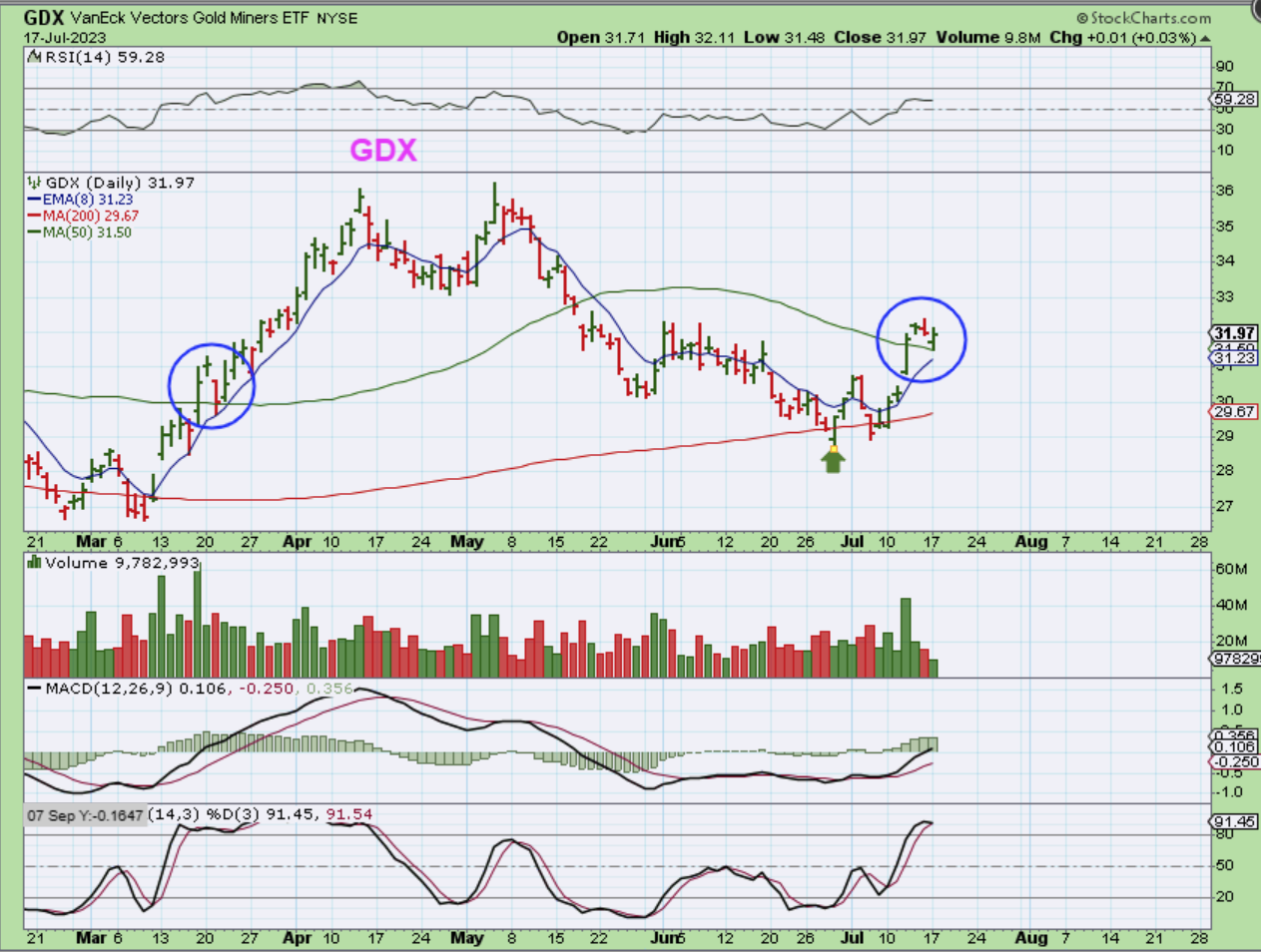Click the Chg +0.01 (+0.03%) value
Screen dimensions: 1261x952
pos(1122,37)
